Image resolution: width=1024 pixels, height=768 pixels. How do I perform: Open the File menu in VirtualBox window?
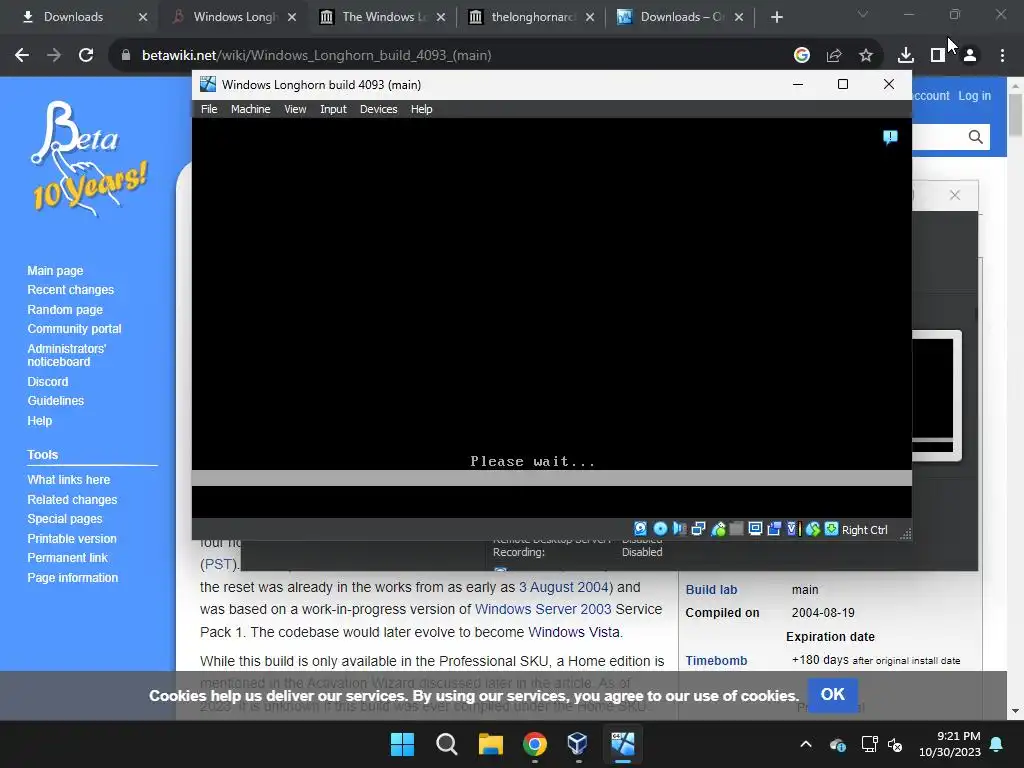[x=209, y=109]
